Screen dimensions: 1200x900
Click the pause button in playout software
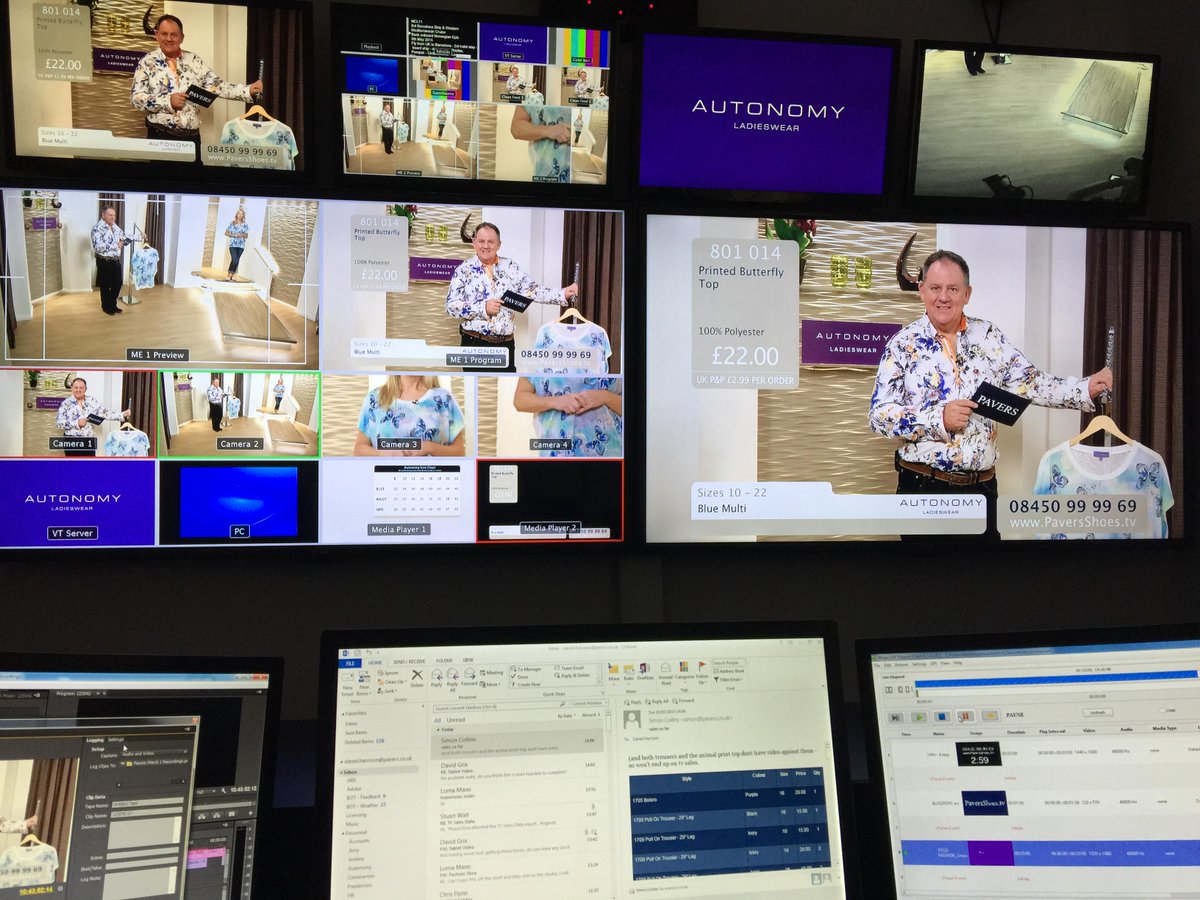click(x=965, y=715)
